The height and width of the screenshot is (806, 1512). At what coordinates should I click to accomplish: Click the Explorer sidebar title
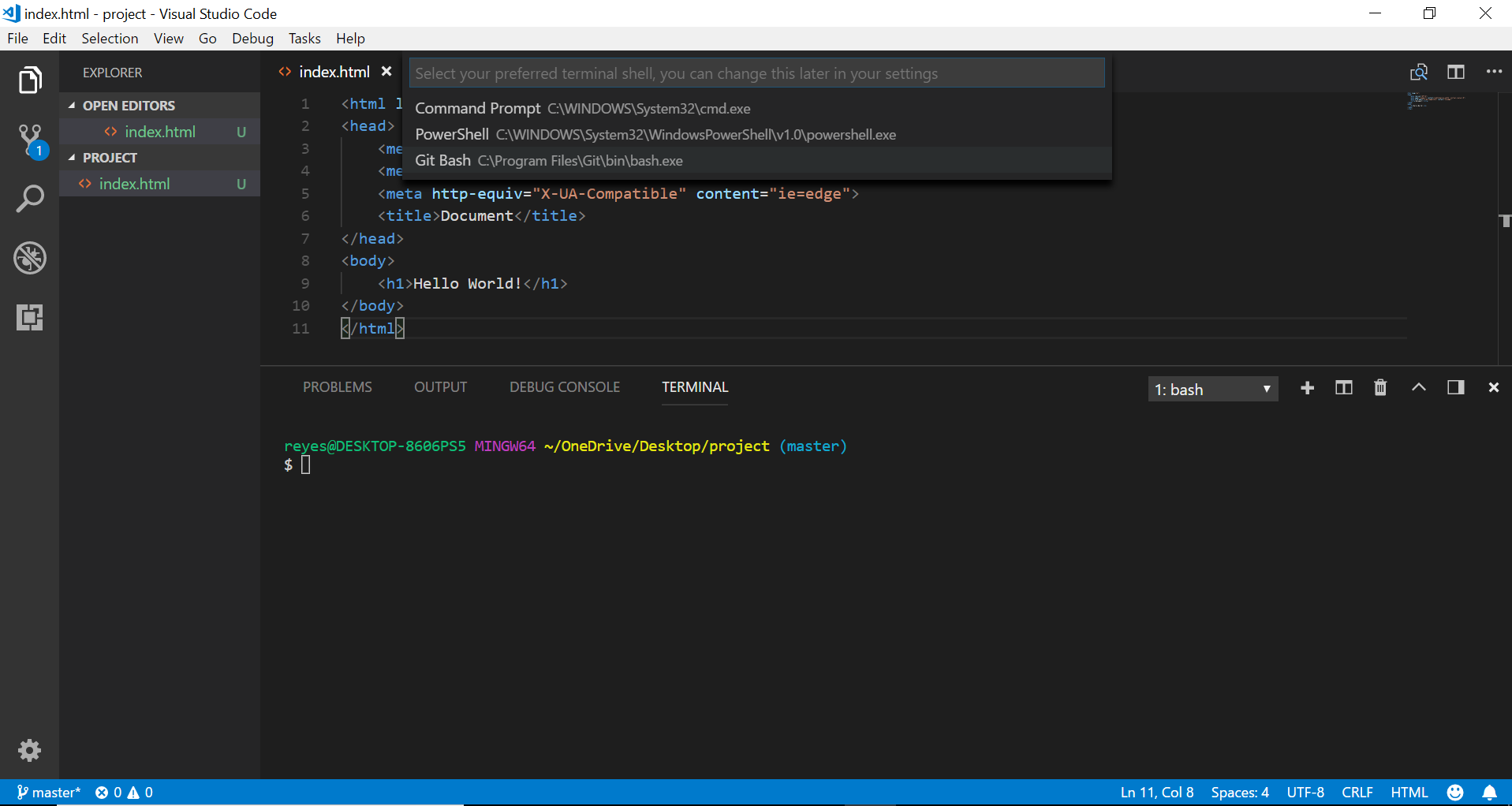pos(113,73)
